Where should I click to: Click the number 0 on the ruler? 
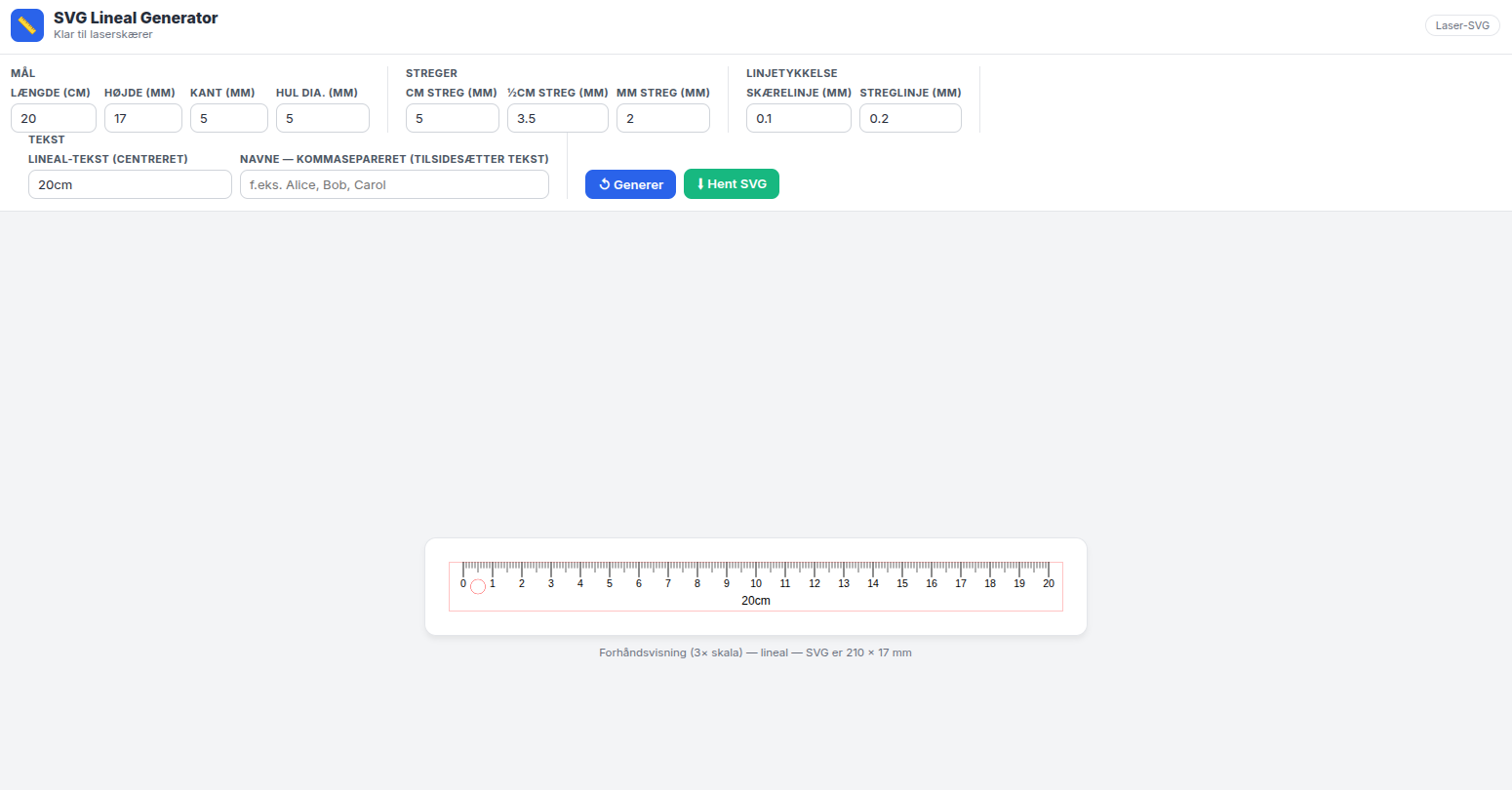pos(463,583)
